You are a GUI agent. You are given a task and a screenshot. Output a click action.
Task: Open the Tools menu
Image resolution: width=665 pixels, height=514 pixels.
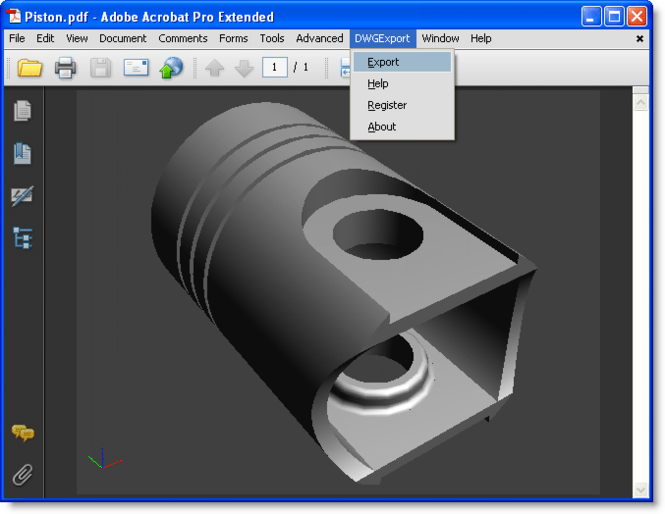click(x=272, y=38)
